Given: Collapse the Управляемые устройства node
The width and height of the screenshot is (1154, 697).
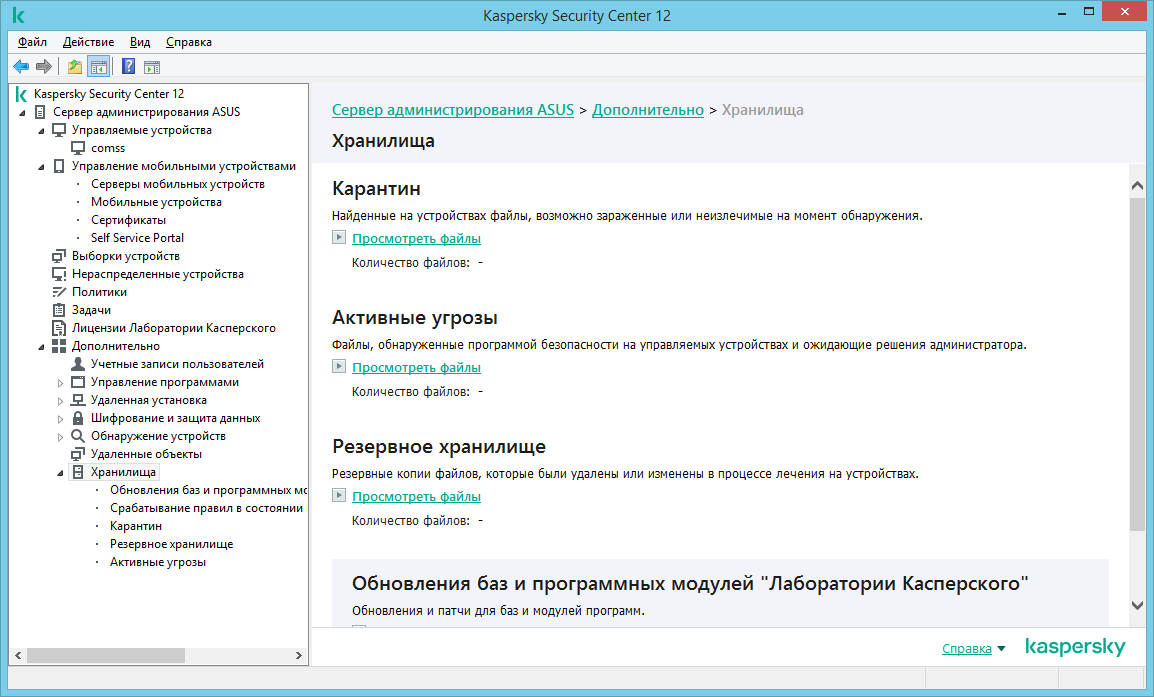Looking at the screenshot, I should pyautogui.click(x=41, y=131).
